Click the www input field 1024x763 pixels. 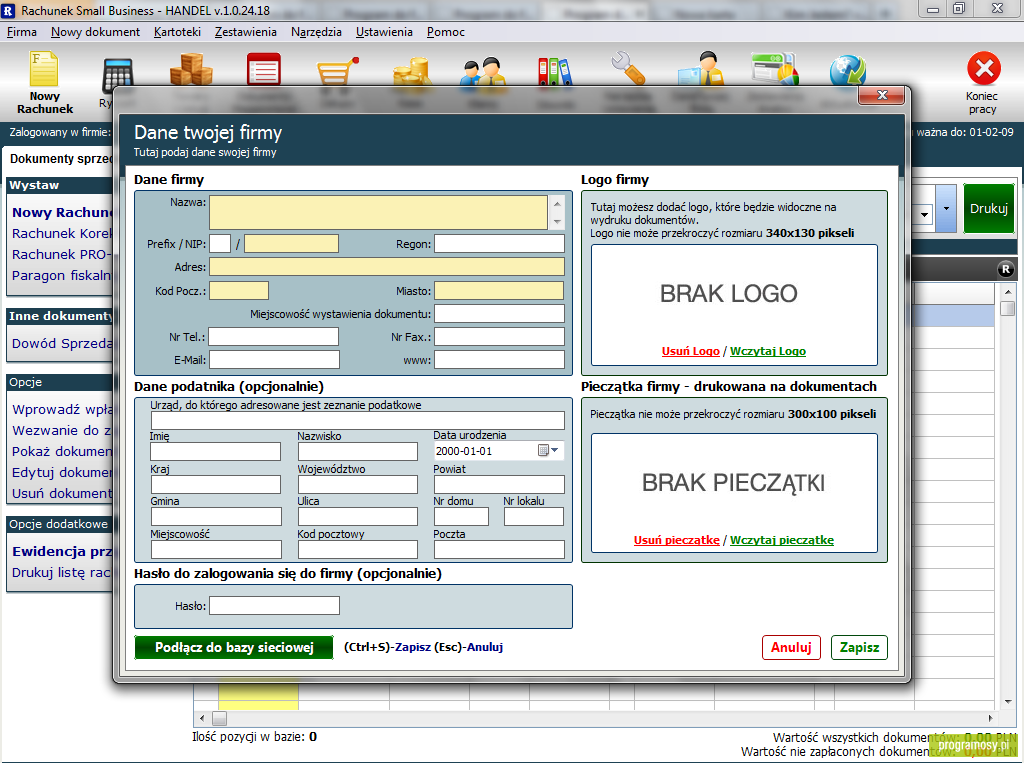[x=500, y=359]
